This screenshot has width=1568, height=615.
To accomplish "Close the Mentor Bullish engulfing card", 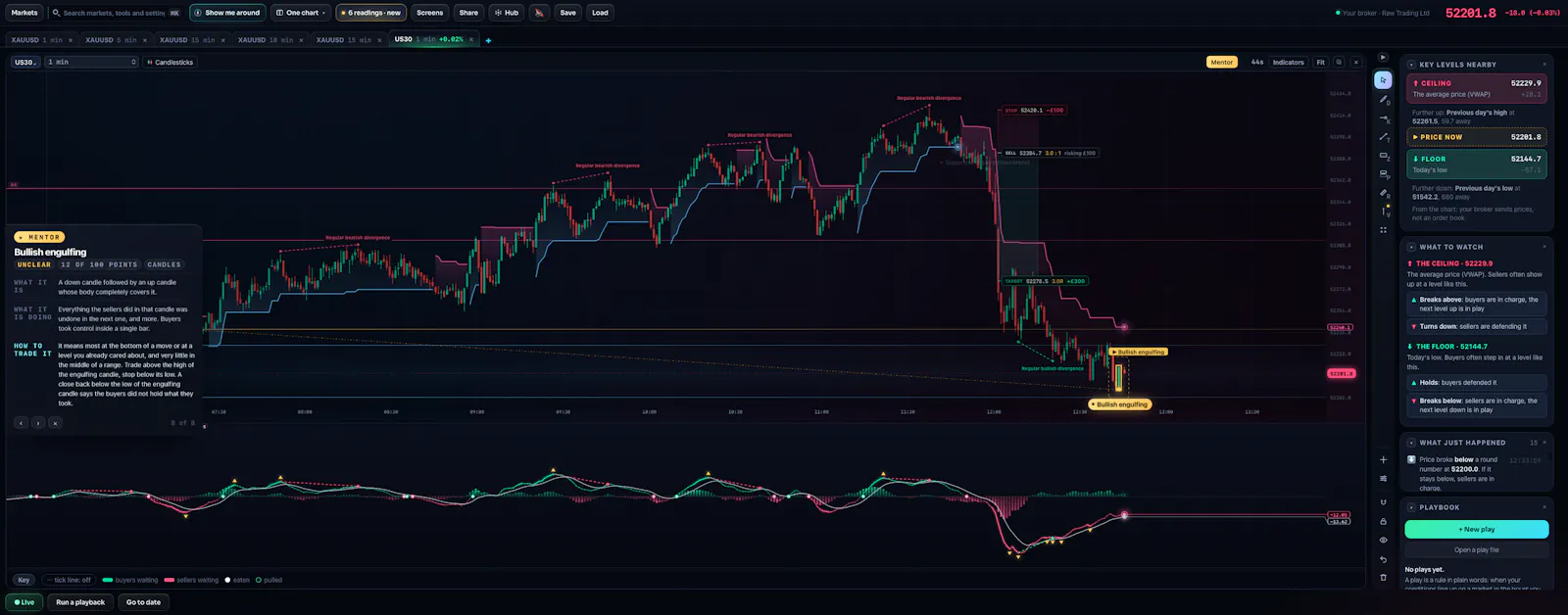I will [55, 423].
